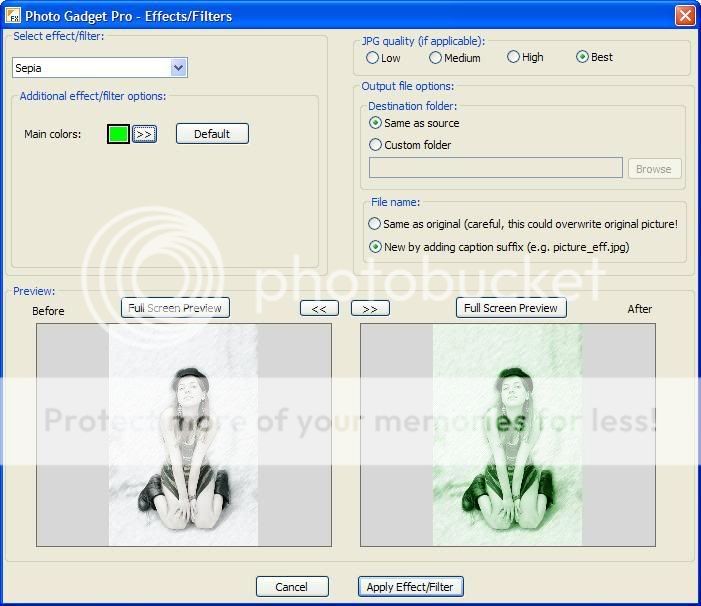The image size is (701, 606).
Task: Click the Apply Effect/Filter button
Action: [411, 587]
